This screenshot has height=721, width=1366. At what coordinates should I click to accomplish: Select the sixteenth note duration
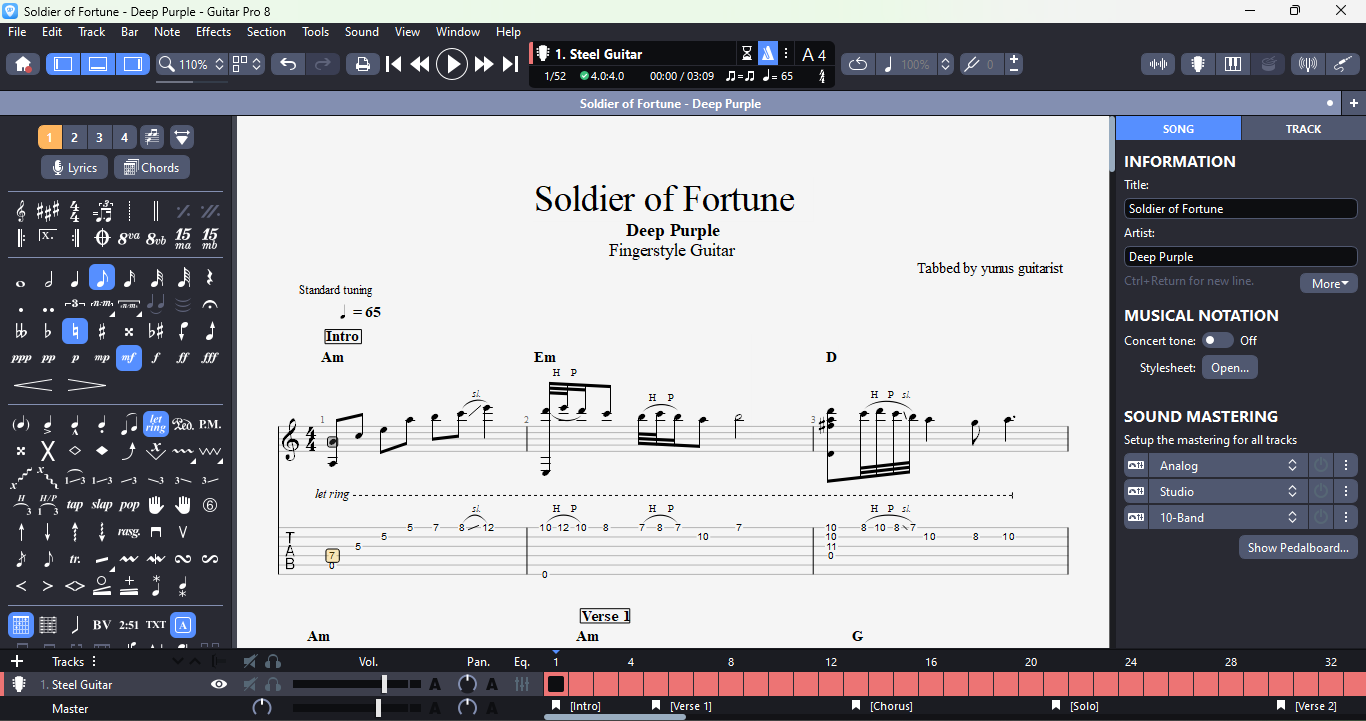tap(129, 278)
